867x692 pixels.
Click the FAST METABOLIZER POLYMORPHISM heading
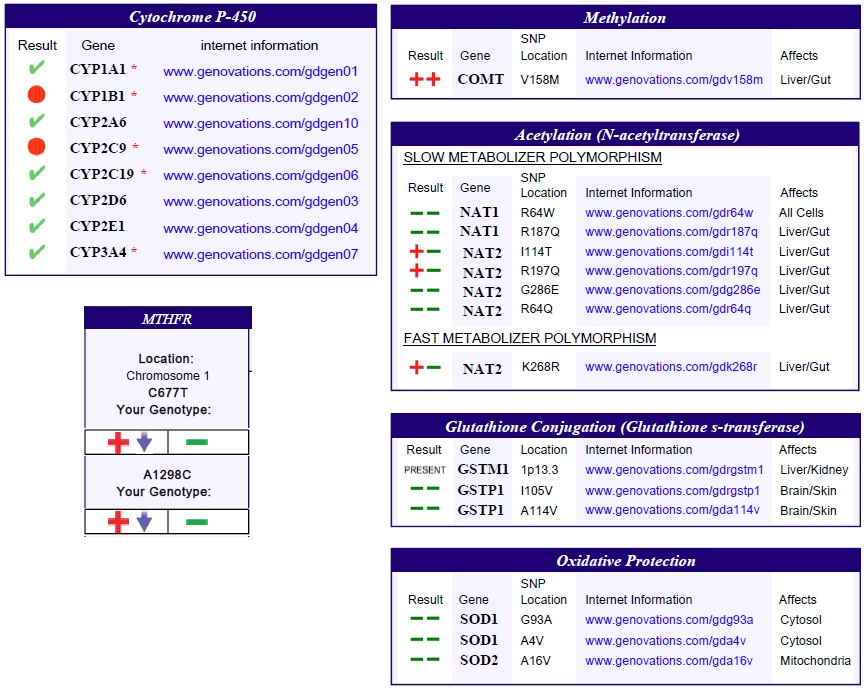tap(530, 338)
